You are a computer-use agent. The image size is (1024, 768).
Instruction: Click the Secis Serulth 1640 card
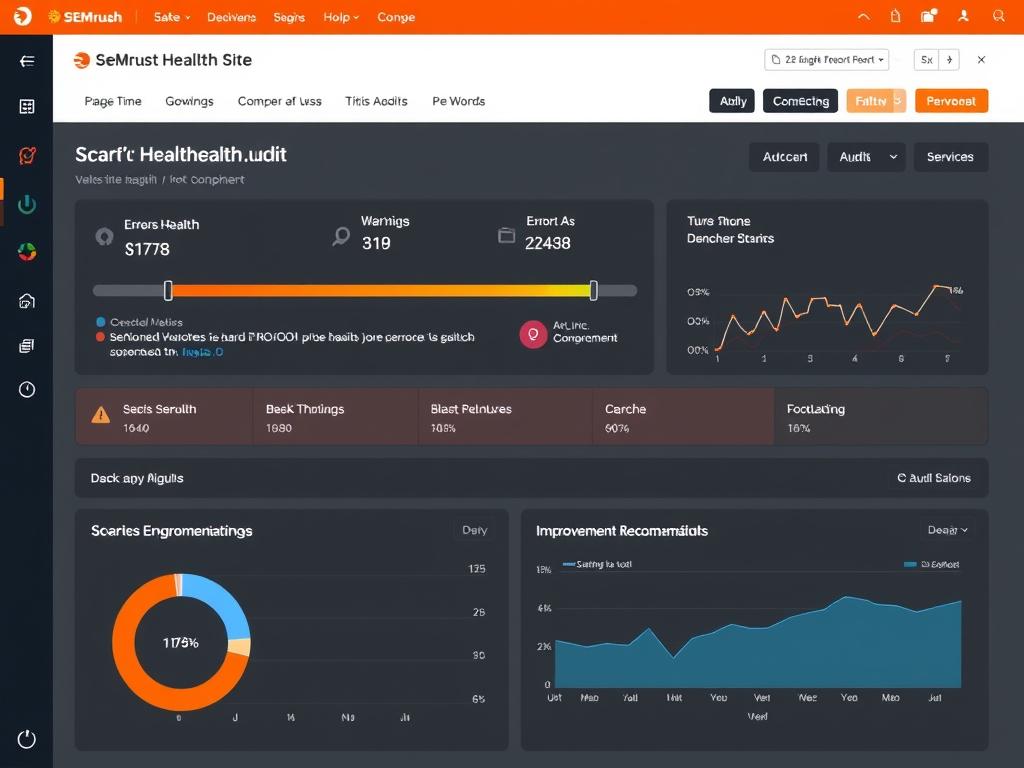click(164, 417)
